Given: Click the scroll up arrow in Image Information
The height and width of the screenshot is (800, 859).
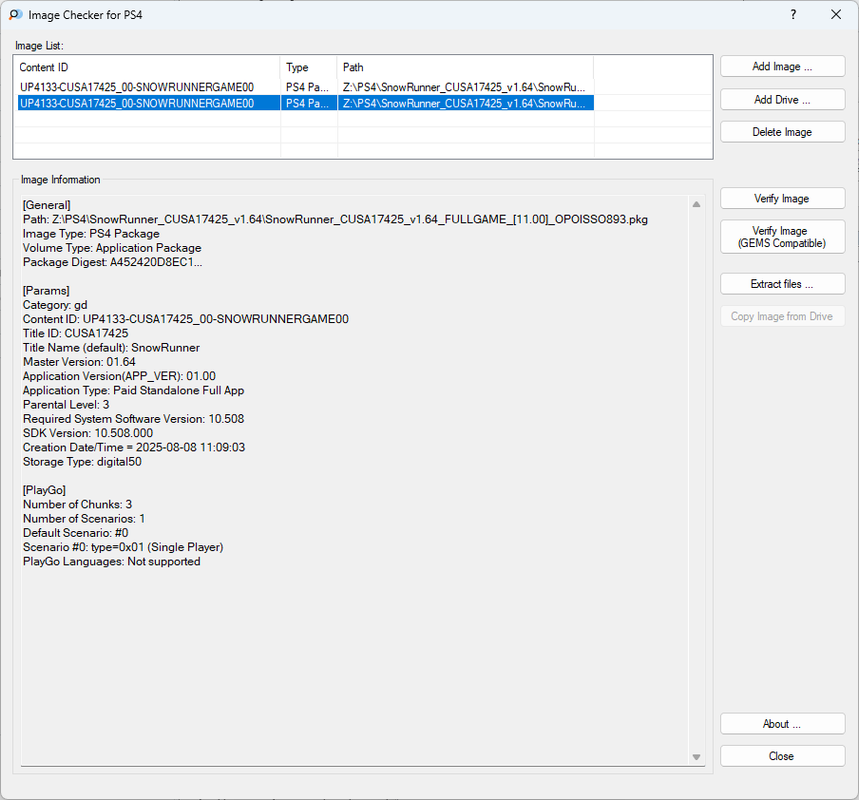Looking at the screenshot, I should (696, 204).
